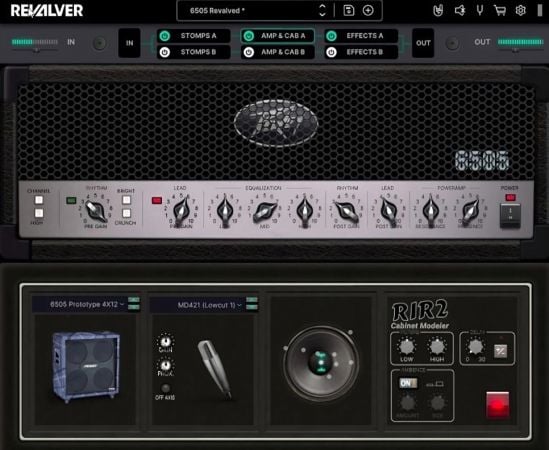Expand the MD421 (Lowcut 1) microphone dropdown

[204, 305]
